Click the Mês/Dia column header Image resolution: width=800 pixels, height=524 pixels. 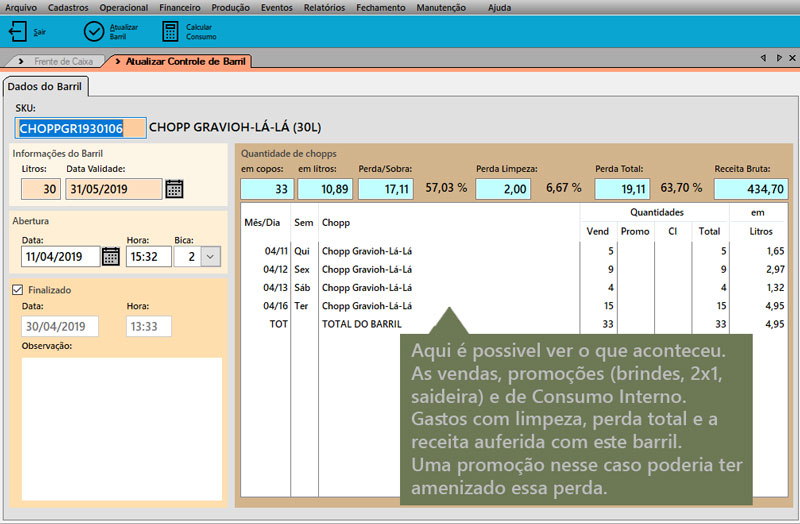262,222
